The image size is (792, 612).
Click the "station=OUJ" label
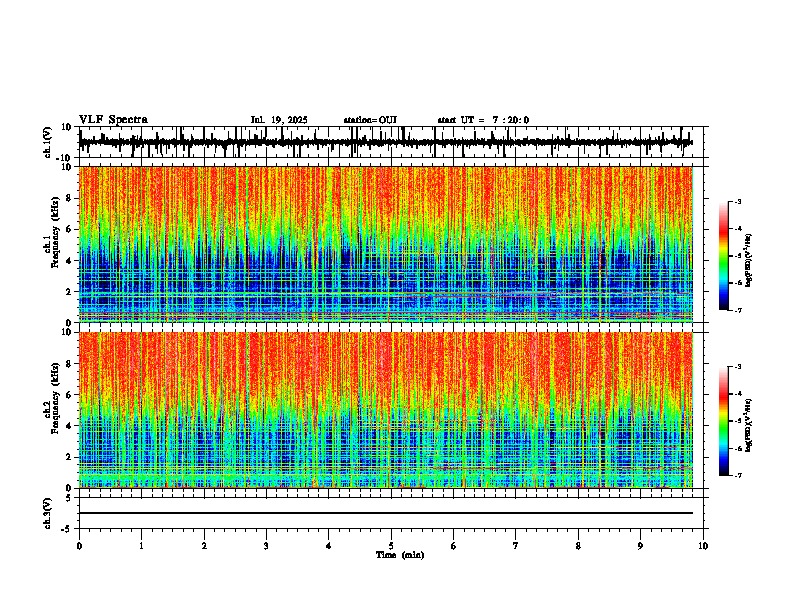pos(370,120)
